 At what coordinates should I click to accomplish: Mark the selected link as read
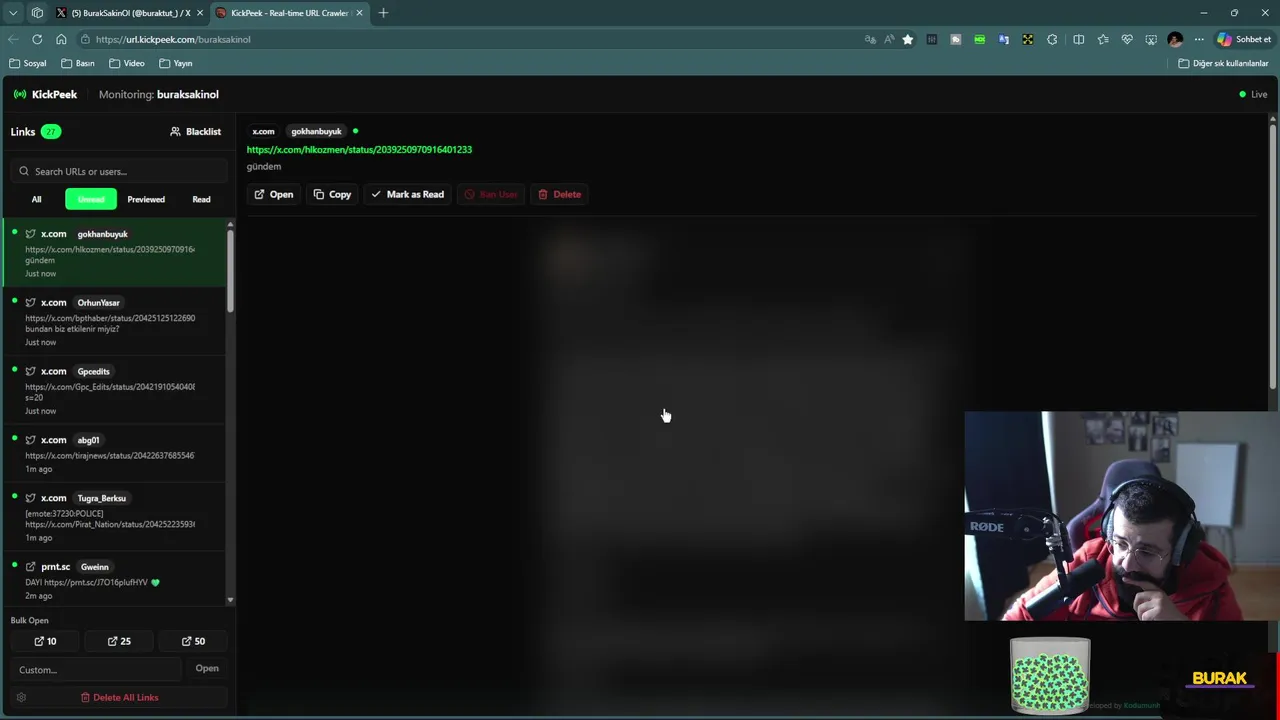point(407,194)
